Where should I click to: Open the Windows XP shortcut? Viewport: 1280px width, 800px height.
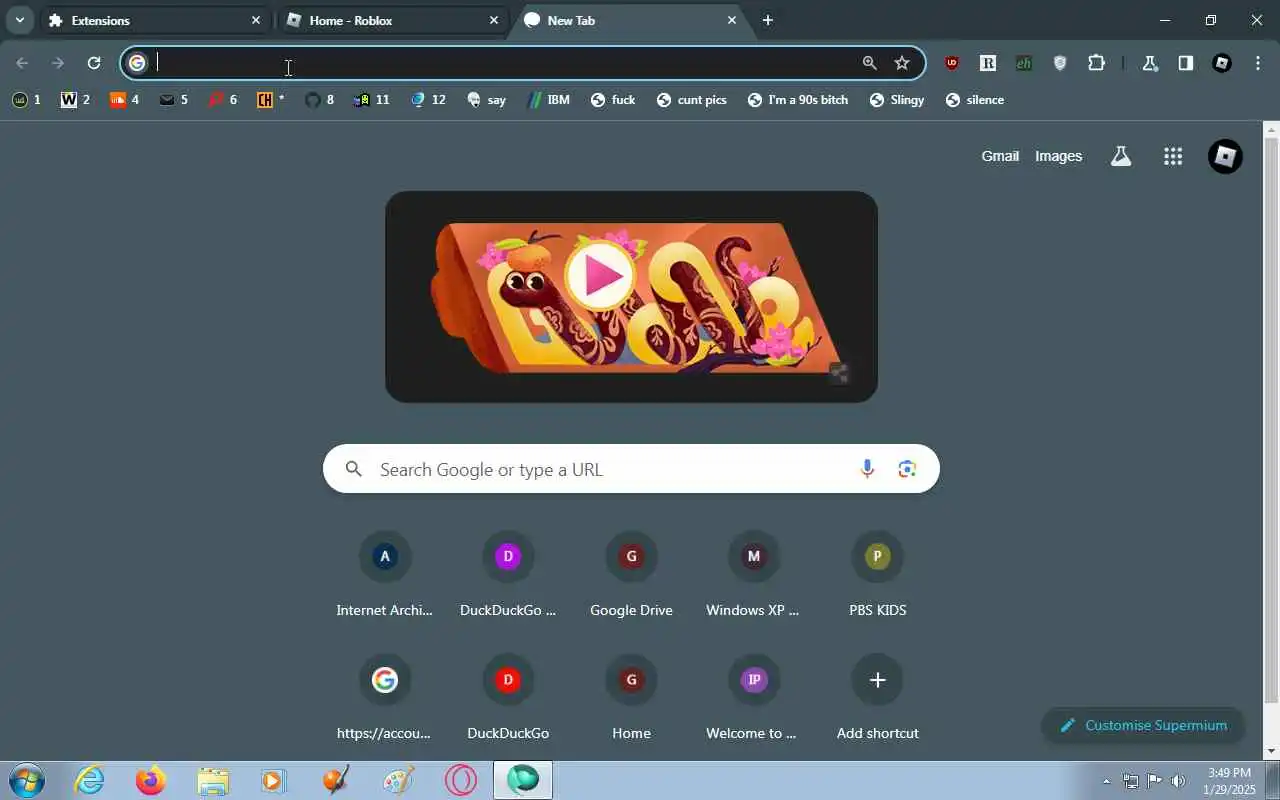754,575
